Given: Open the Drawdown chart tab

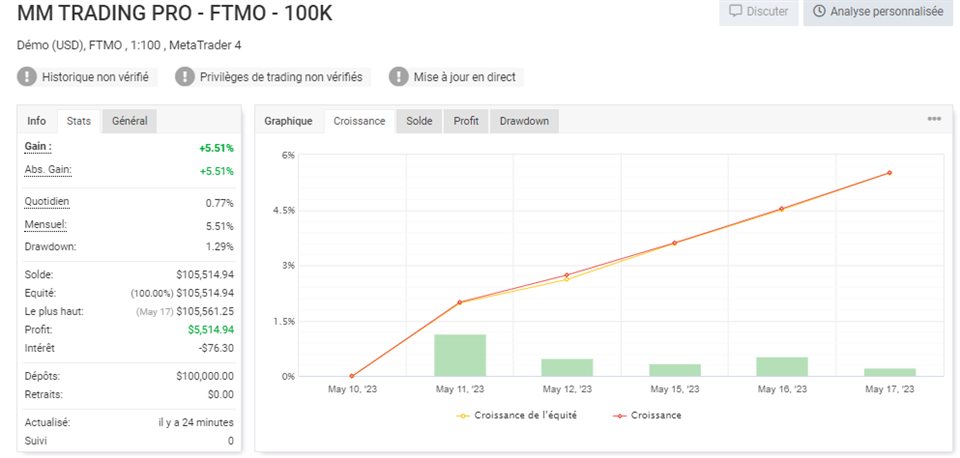Looking at the screenshot, I should (524, 121).
